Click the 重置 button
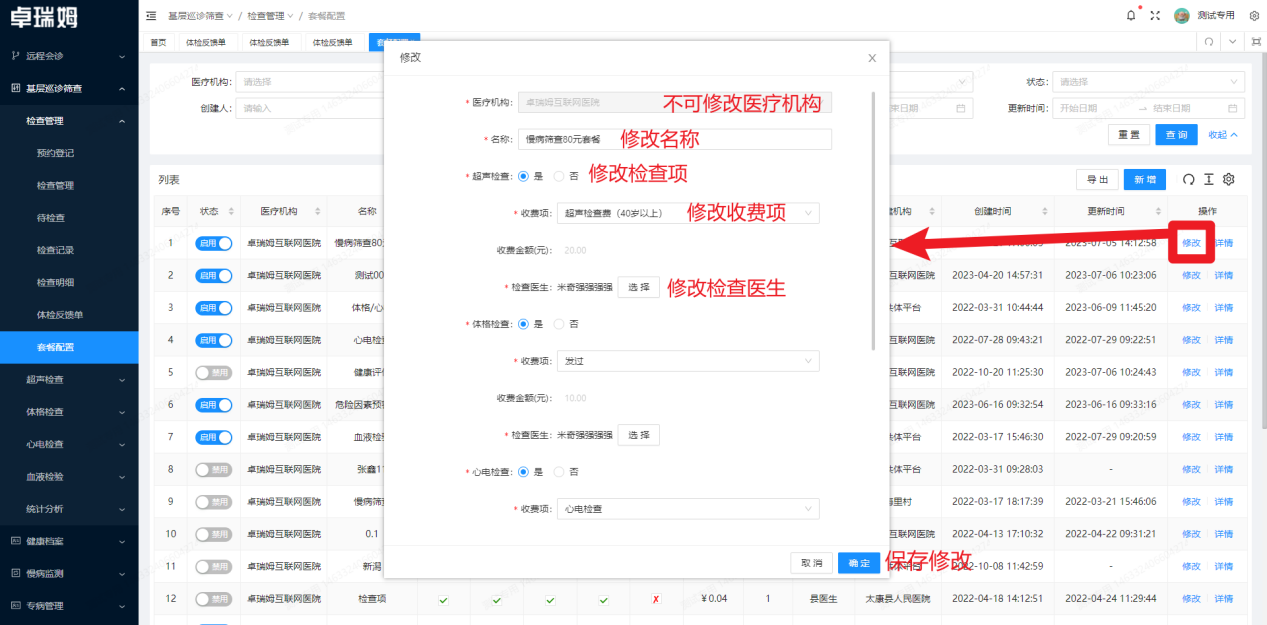Viewport: 1267px width, 625px height. click(x=1128, y=134)
